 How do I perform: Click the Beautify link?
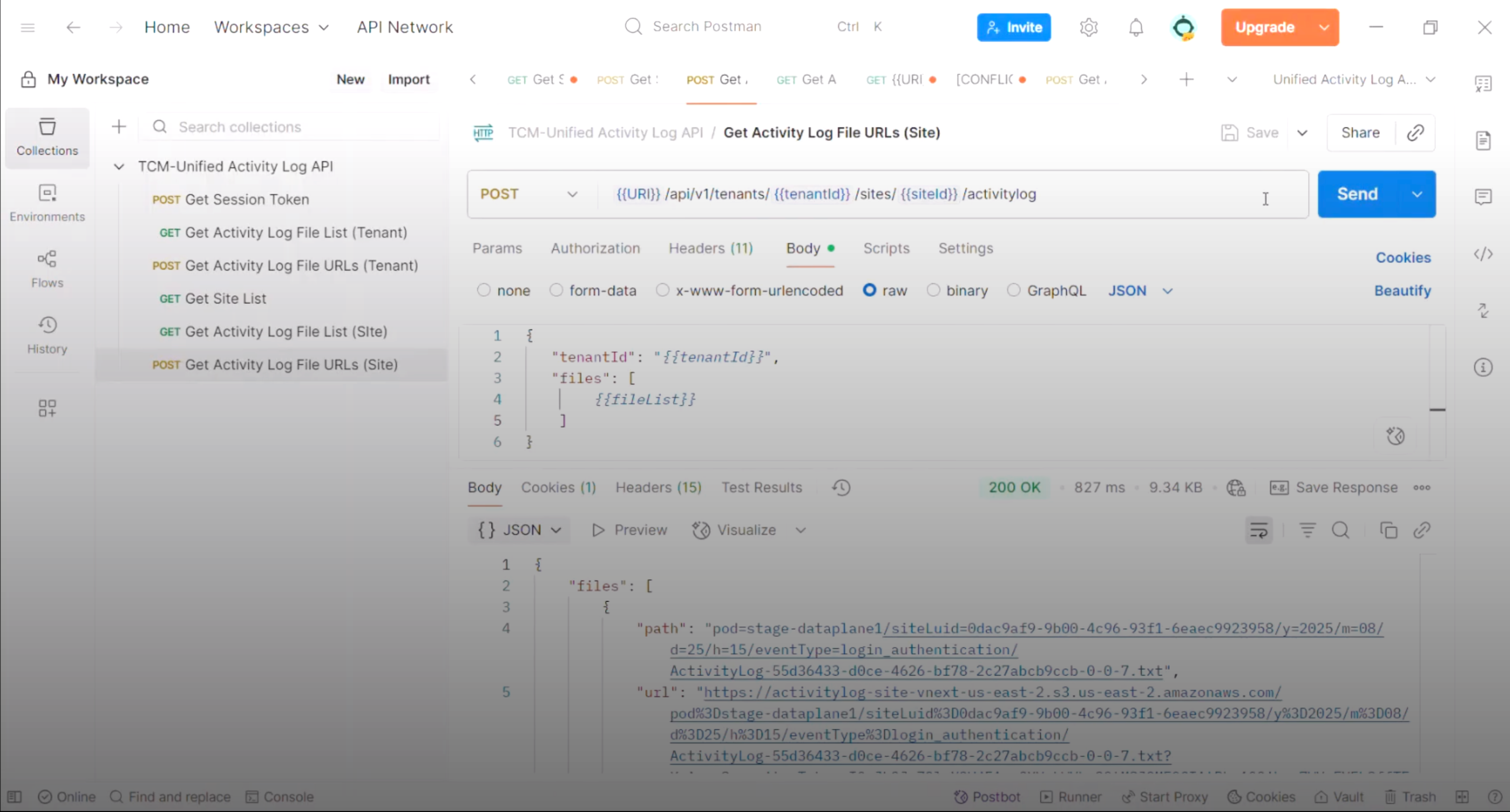click(1402, 291)
